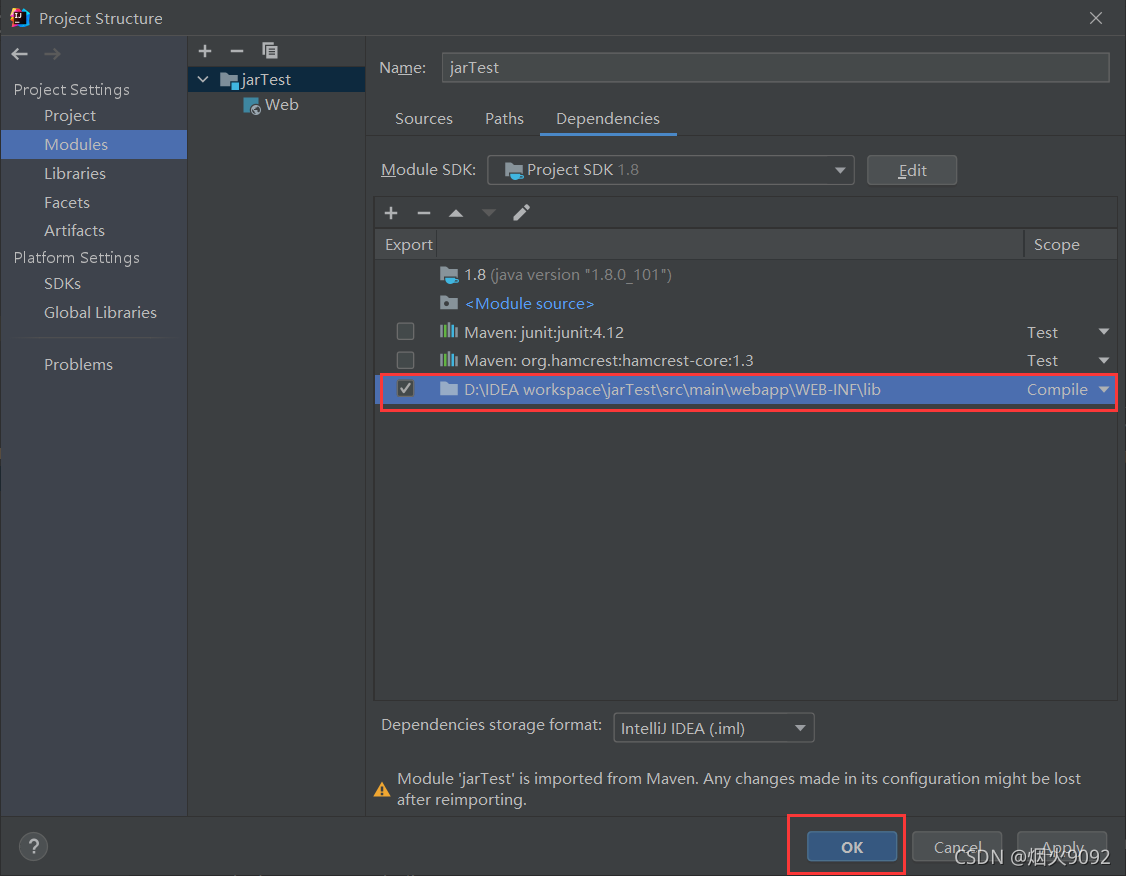Screen dimensions: 1126x876
Task: Click the IntelliJ logo in title bar
Action: (19, 17)
